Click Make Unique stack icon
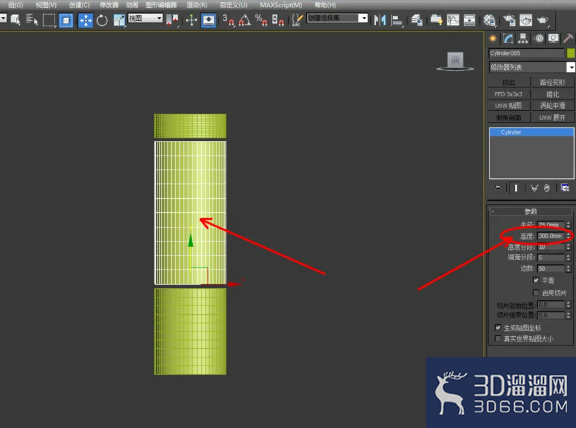The width and height of the screenshot is (576, 428). (x=534, y=188)
